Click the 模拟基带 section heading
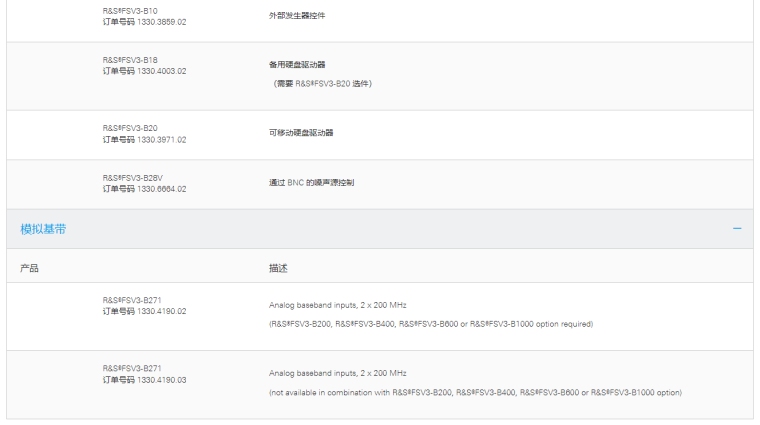Screen dimensions: 760x425 (x=43, y=229)
